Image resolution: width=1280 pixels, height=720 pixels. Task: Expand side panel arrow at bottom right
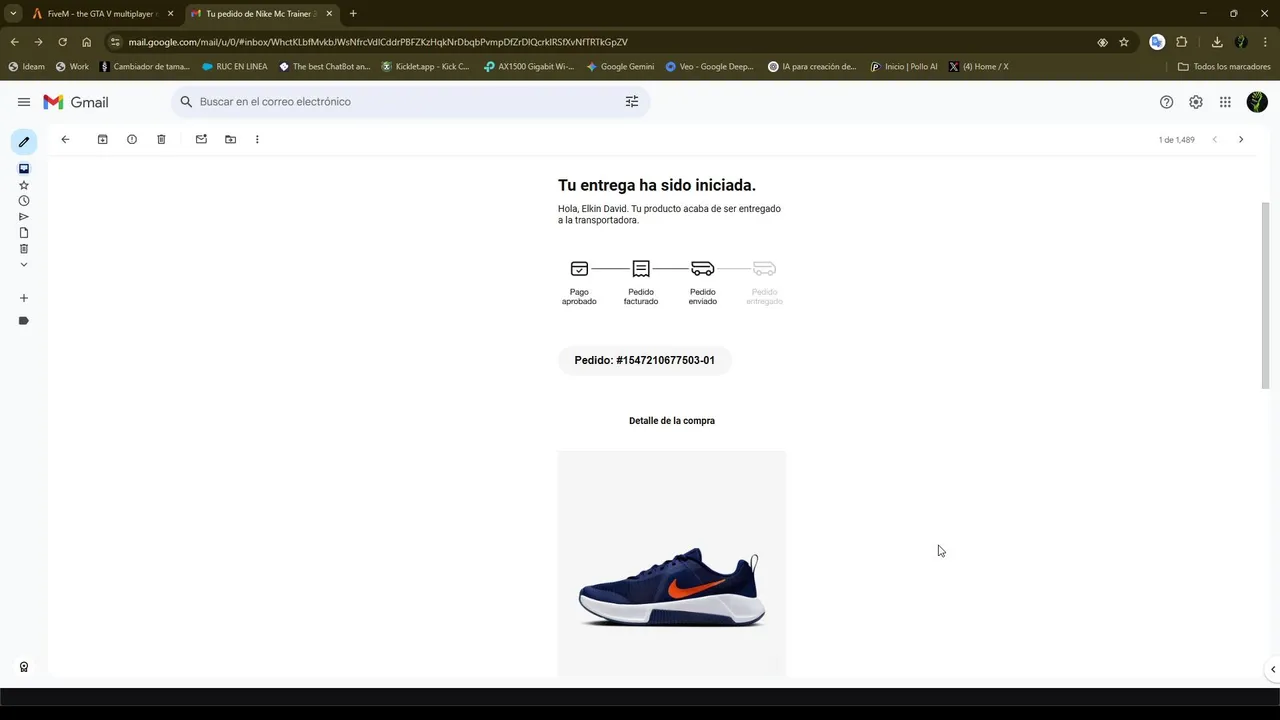tap(1272, 669)
